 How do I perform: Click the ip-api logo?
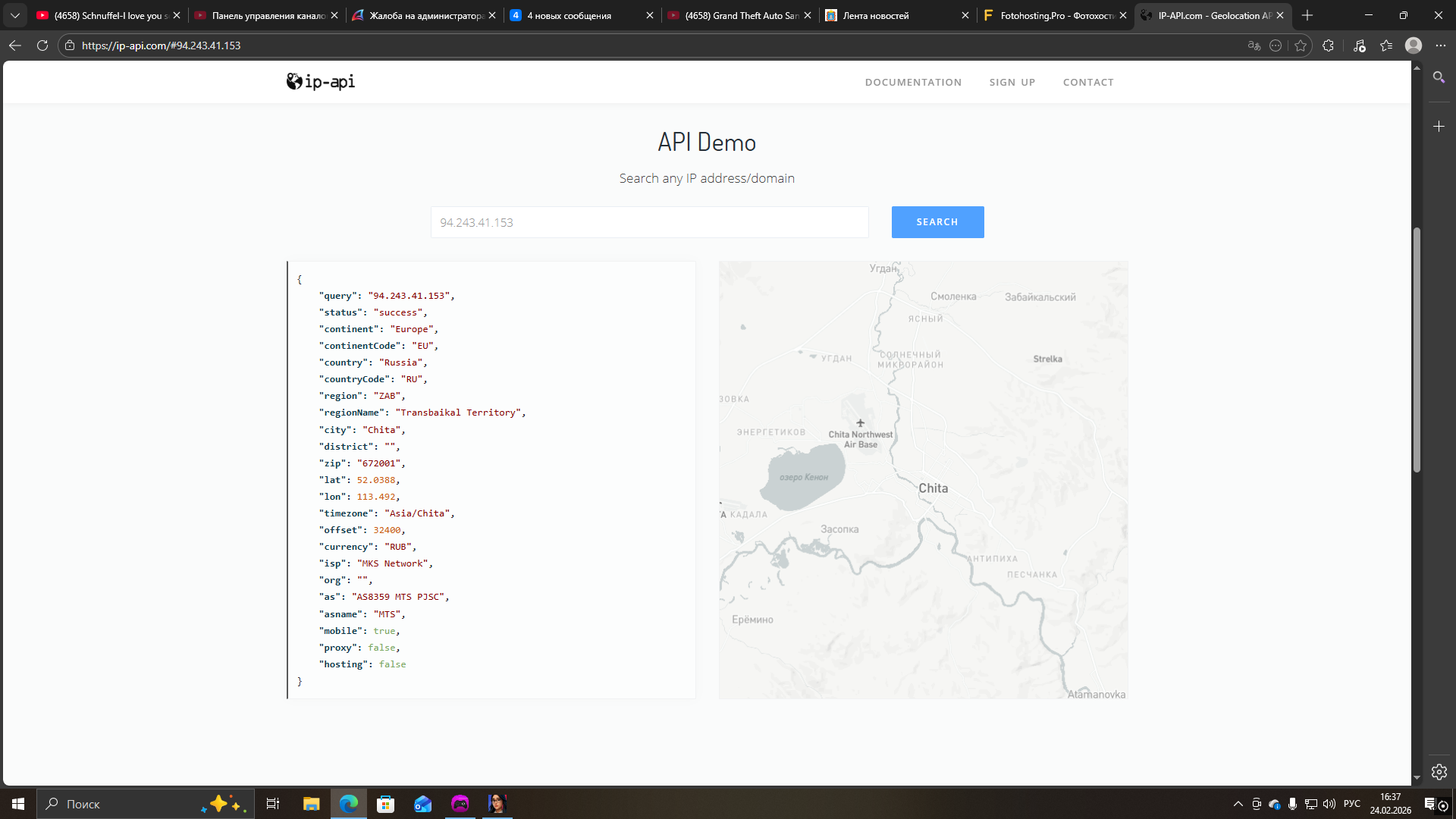click(320, 82)
